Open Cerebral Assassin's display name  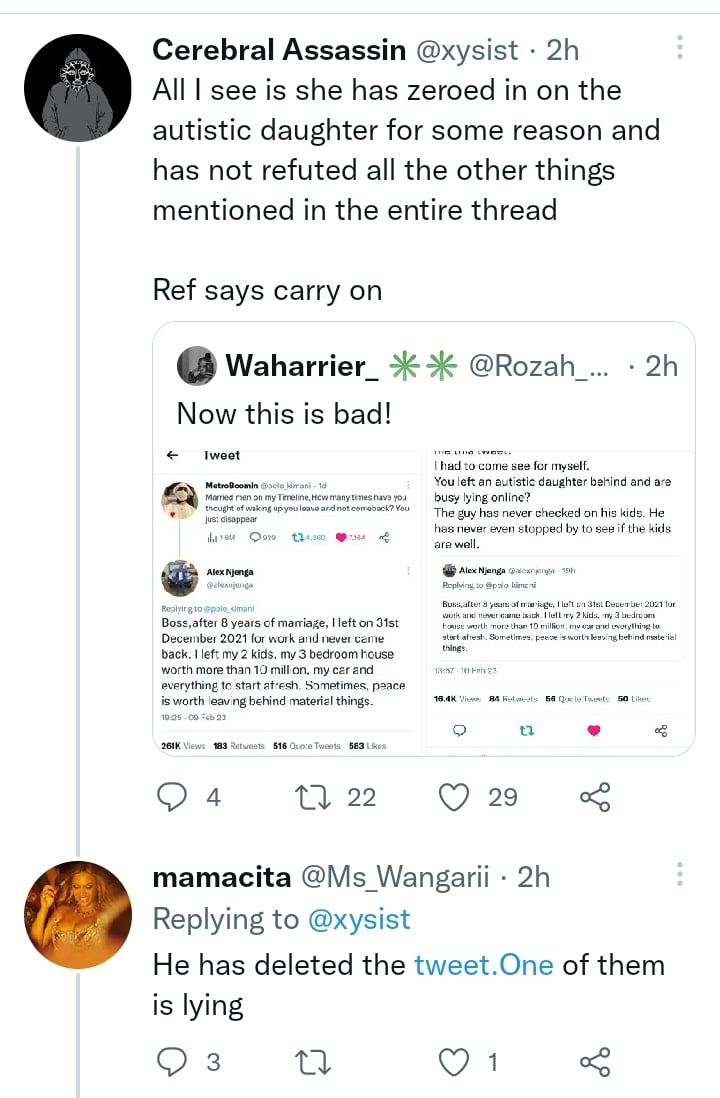coord(279,49)
